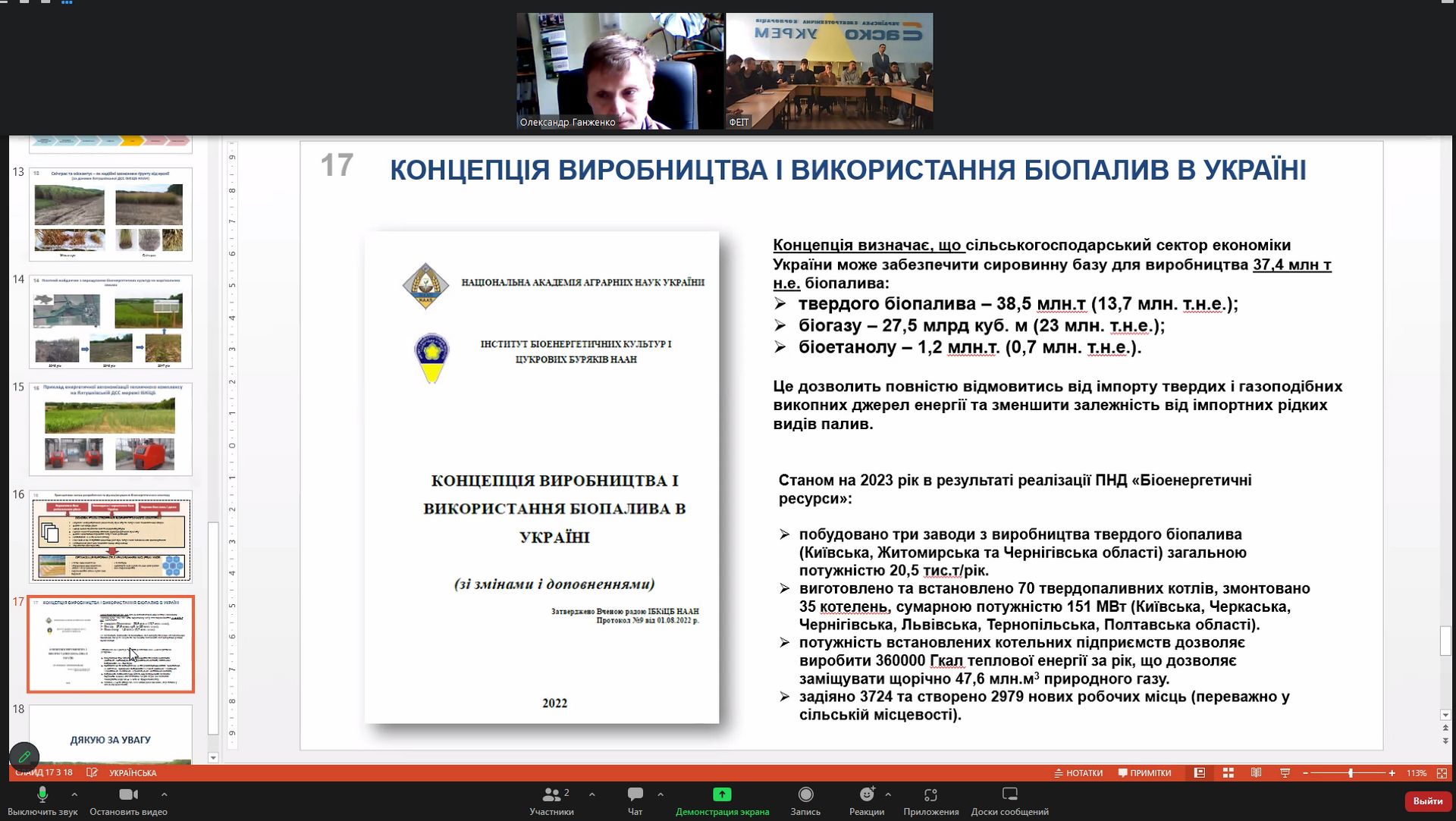Open the annotation pencil circle button
The height and width of the screenshot is (821, 1456).
tap(24, 757)
